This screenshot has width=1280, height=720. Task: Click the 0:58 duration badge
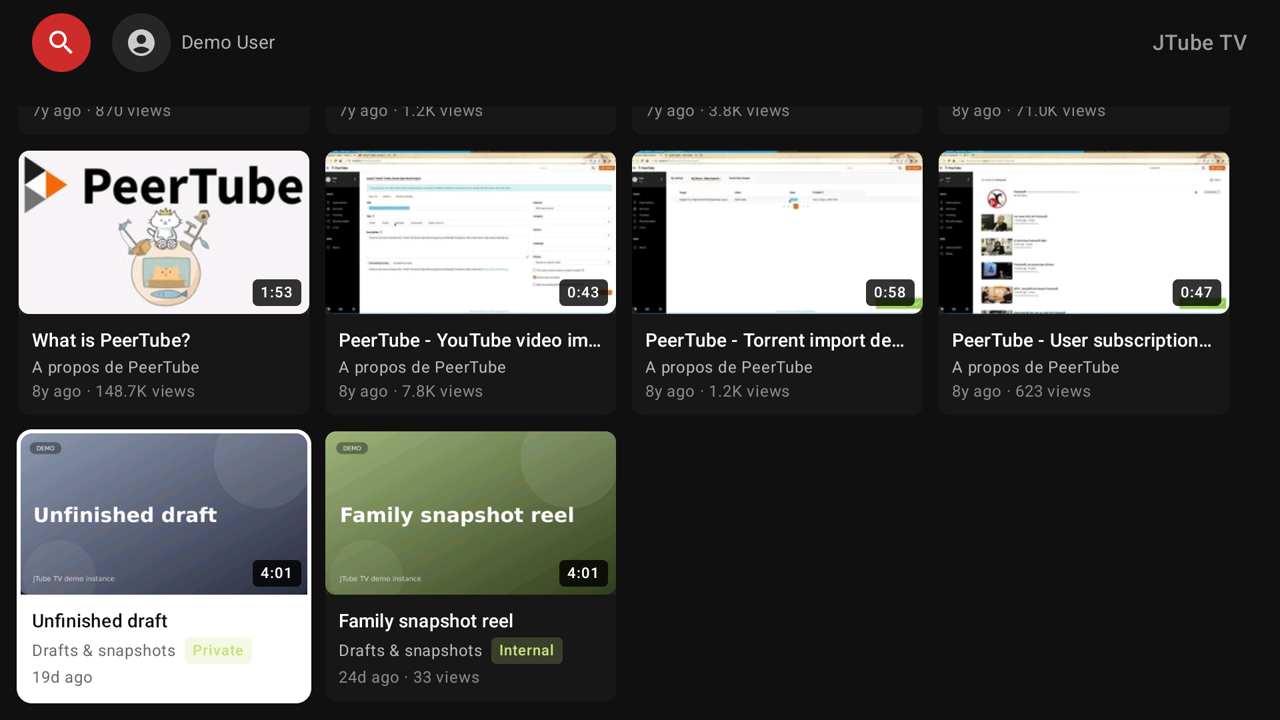click(x=889, y=292)
